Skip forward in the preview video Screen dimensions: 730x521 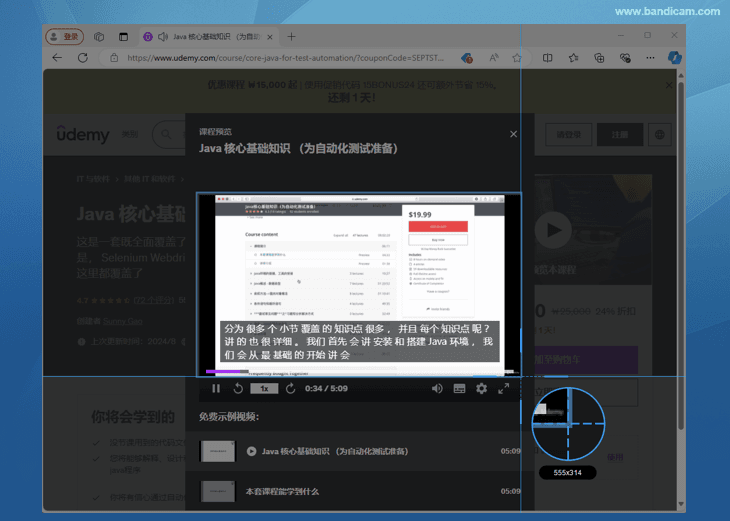291,388
